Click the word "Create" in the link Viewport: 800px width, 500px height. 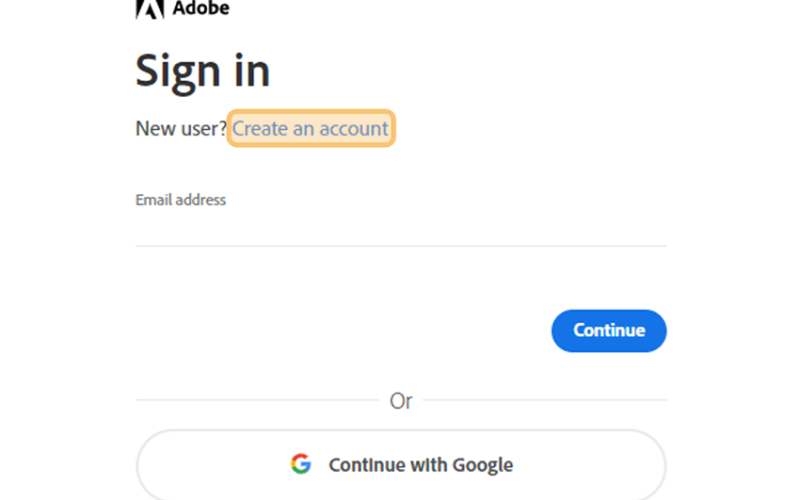(x=260, y=129)
